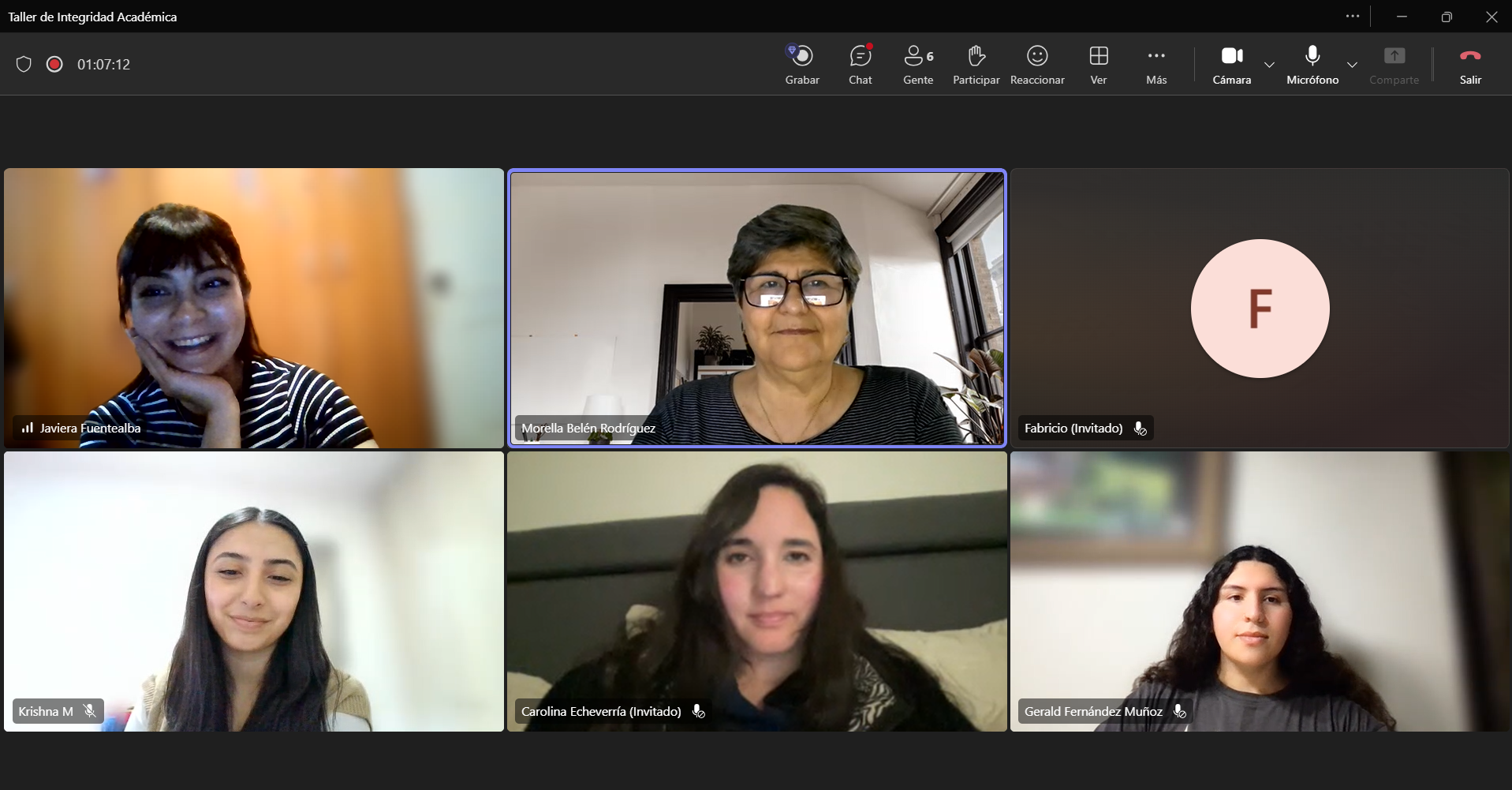Raise hand with Participar button

(976, 65)
